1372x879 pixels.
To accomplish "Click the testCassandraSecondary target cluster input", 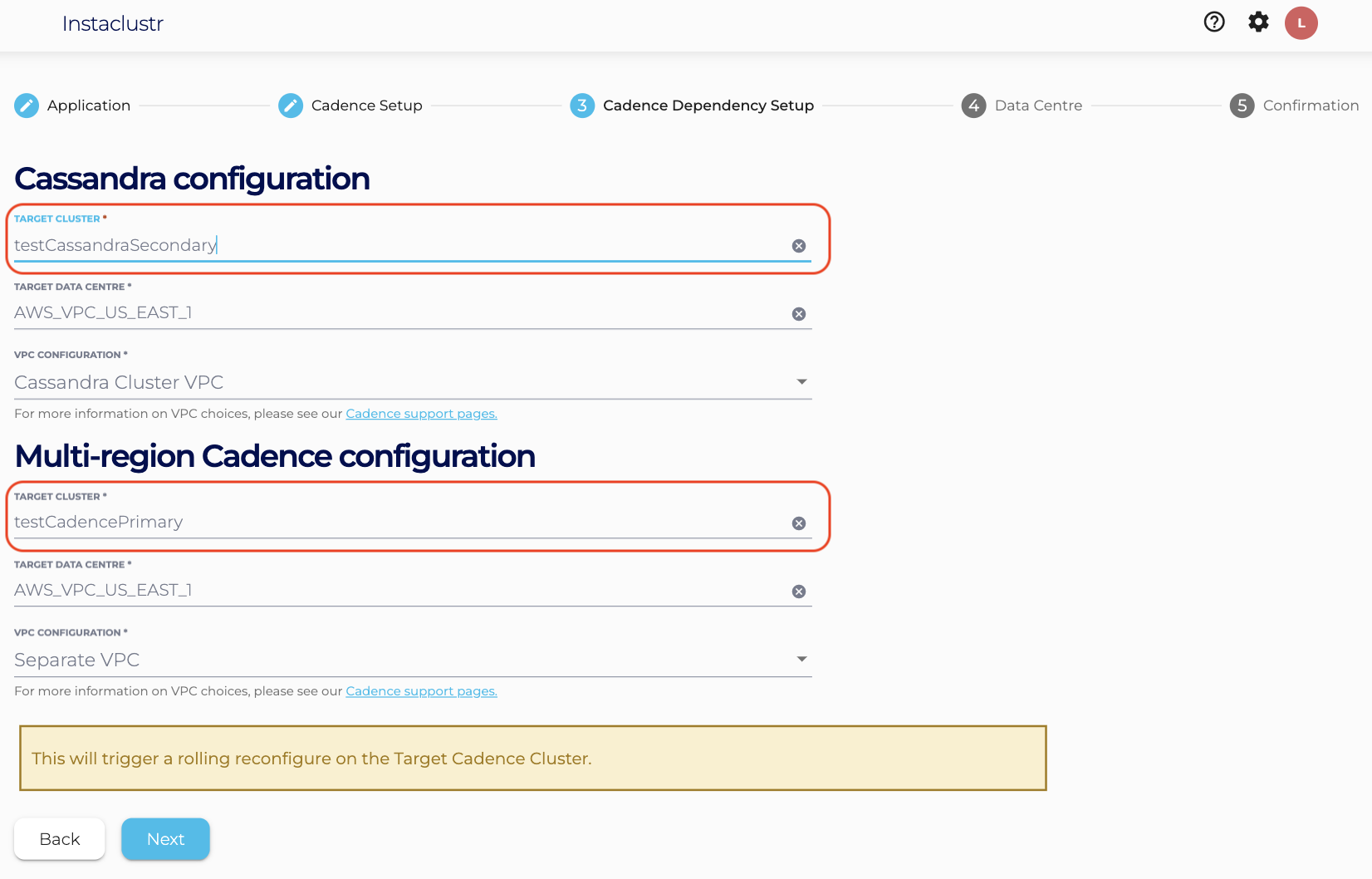I will pyautogui.click(x=399, y=245).
